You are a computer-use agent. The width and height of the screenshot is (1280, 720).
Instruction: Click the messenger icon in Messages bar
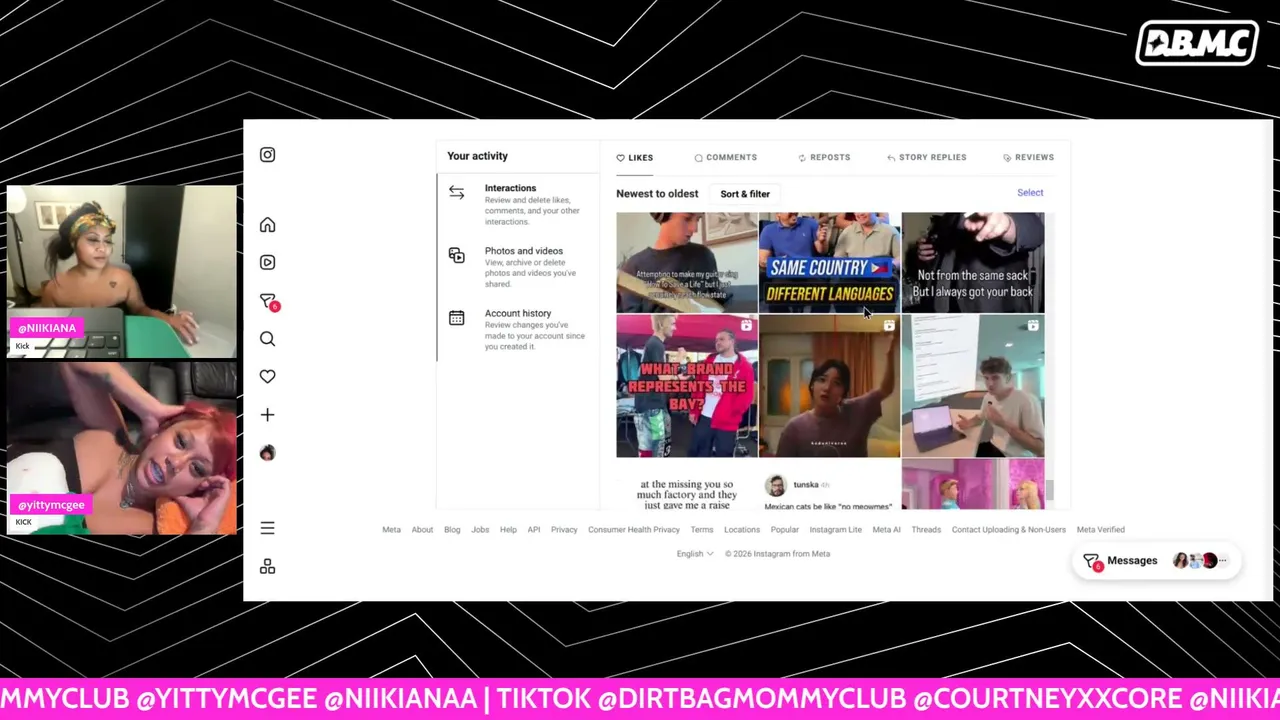click(1092, 561)
